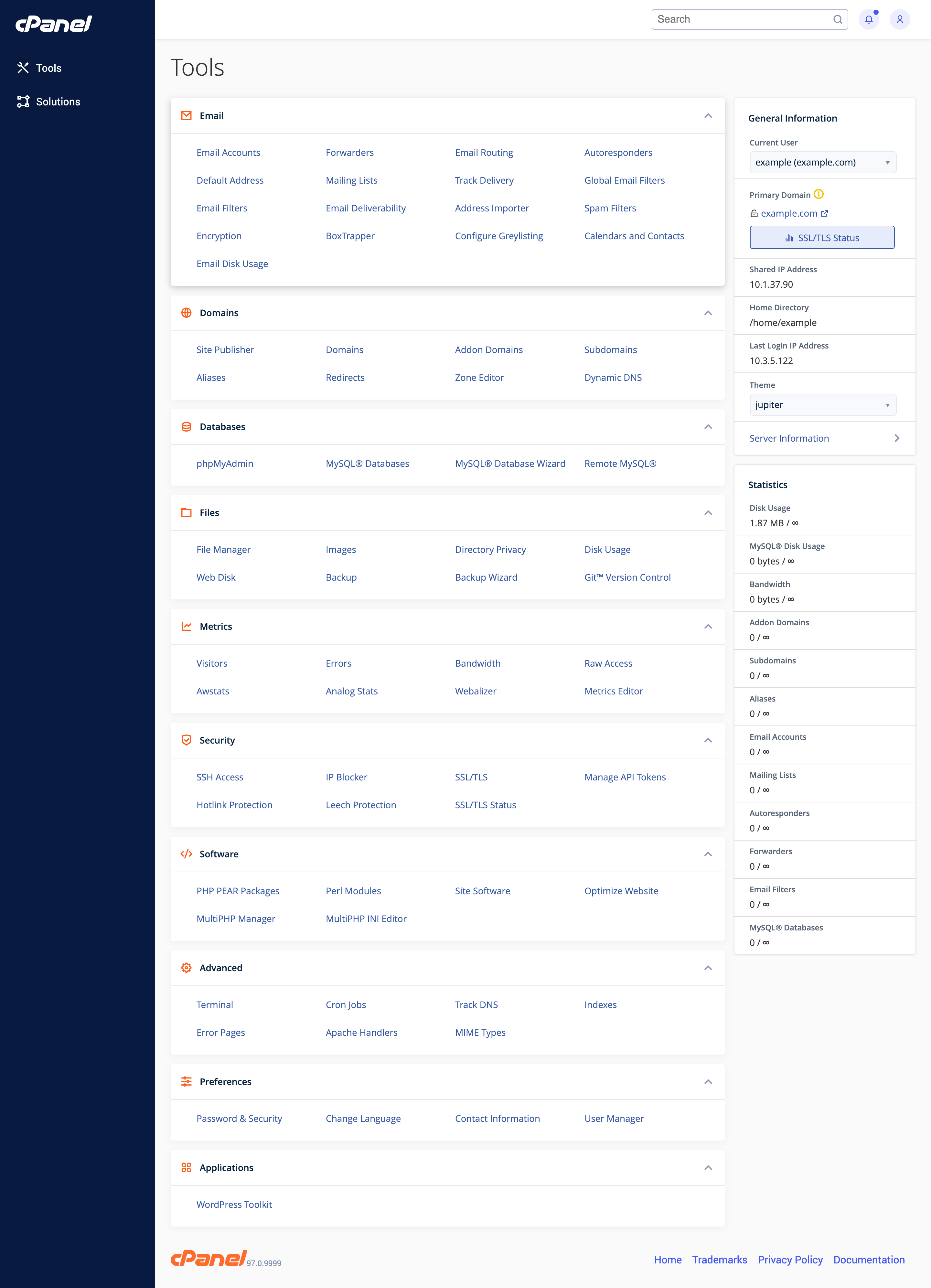Screen dimensions: 931x1288
Task: Click the Primary Domain warning icon
Action: (x=819, y=194)
